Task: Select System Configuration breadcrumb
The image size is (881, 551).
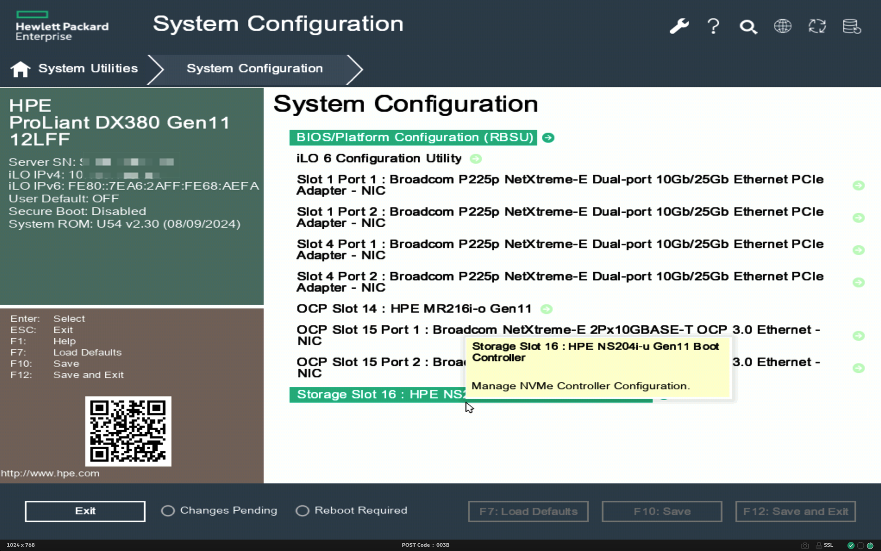Action: [x=255, y=69]
